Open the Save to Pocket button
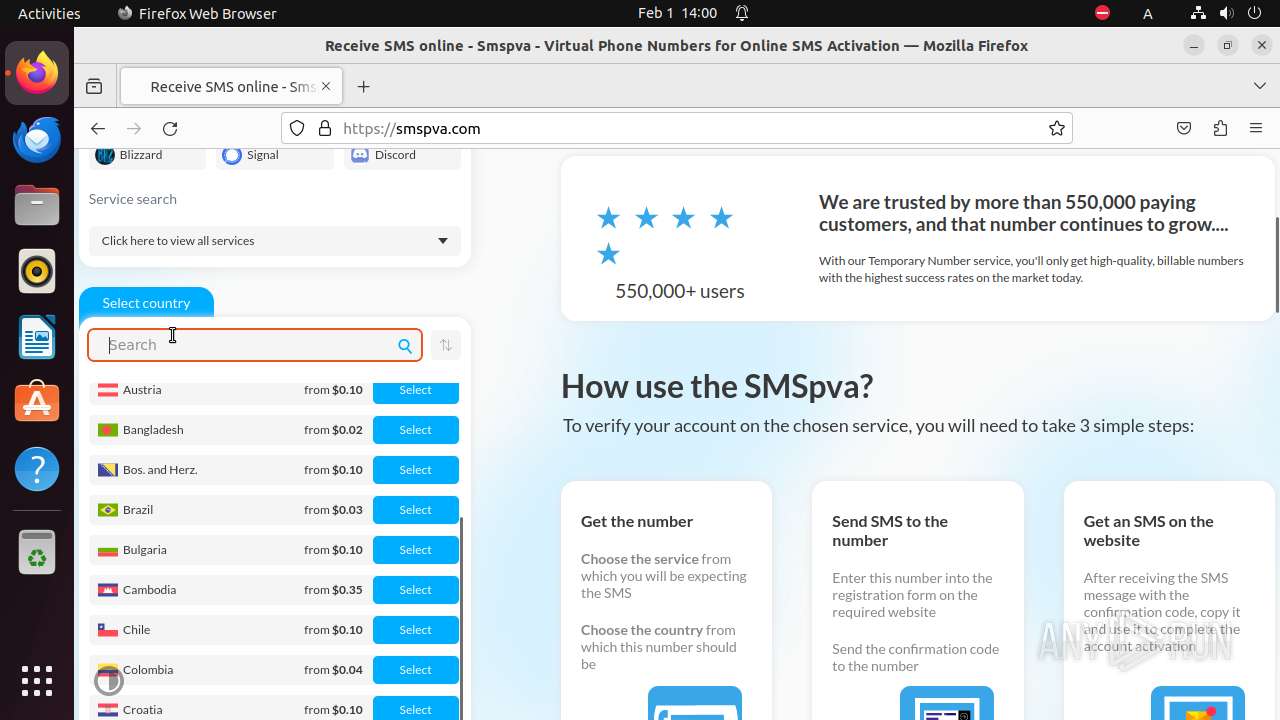The width and height of the screenshot is (1280, 720). pyautogui.click(x=1184, y=128)
